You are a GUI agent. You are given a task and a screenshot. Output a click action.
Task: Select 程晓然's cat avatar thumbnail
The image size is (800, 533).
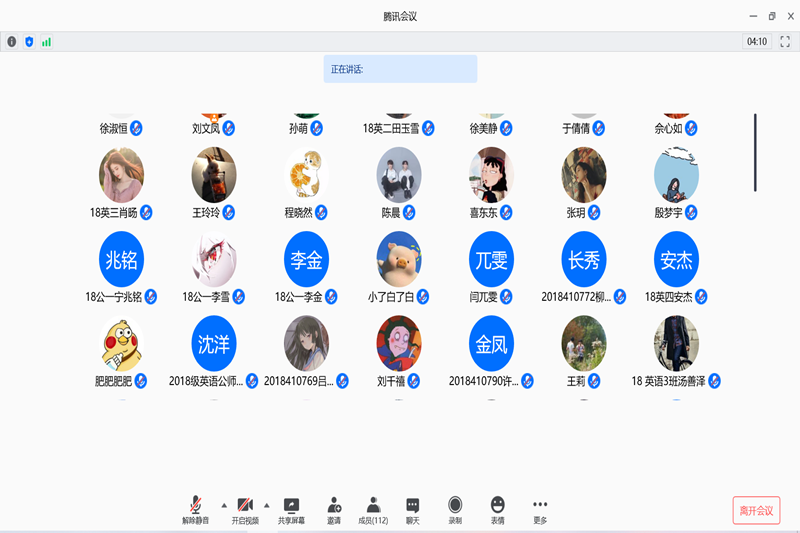click(x=306, y=175)
